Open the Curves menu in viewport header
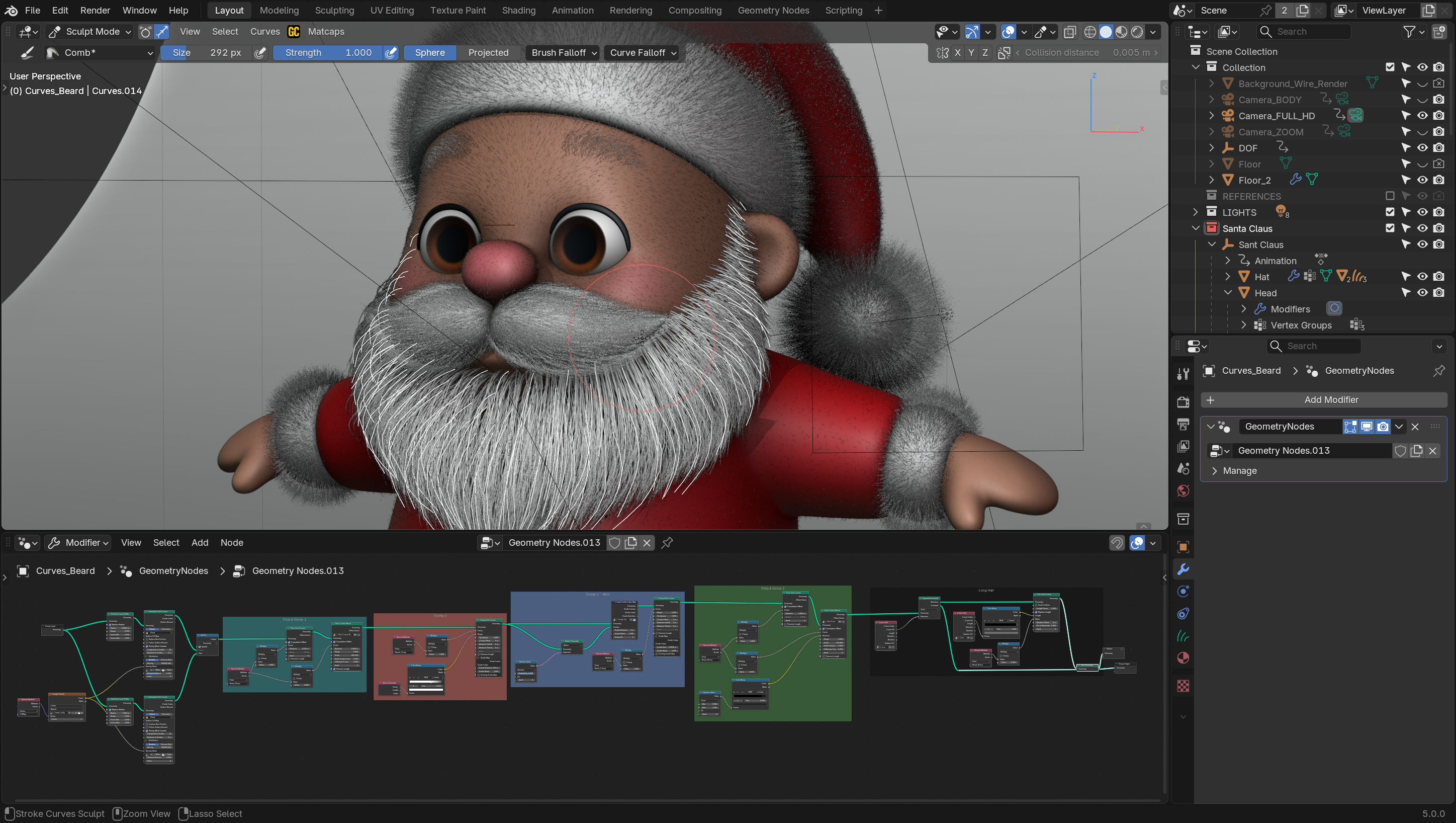This screenshot has height=823, width=1456. tap(264, 32)
